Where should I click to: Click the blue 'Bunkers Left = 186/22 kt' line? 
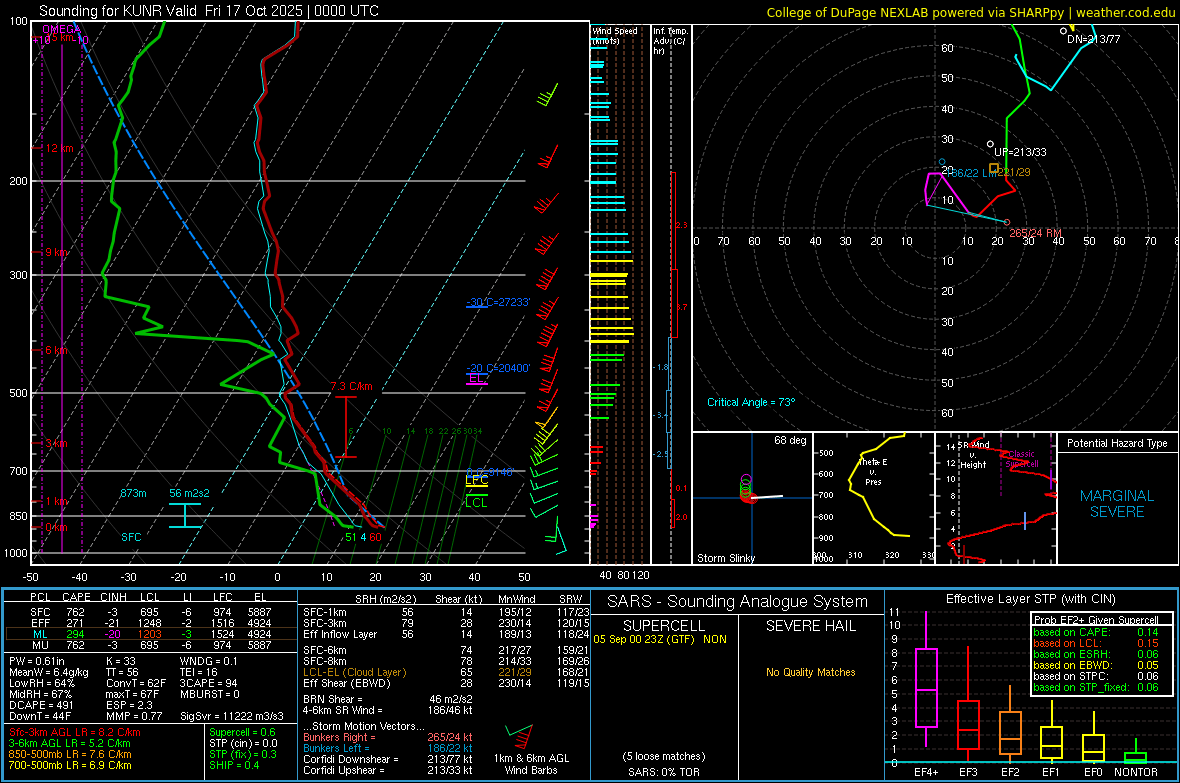[x=387, y=748]
